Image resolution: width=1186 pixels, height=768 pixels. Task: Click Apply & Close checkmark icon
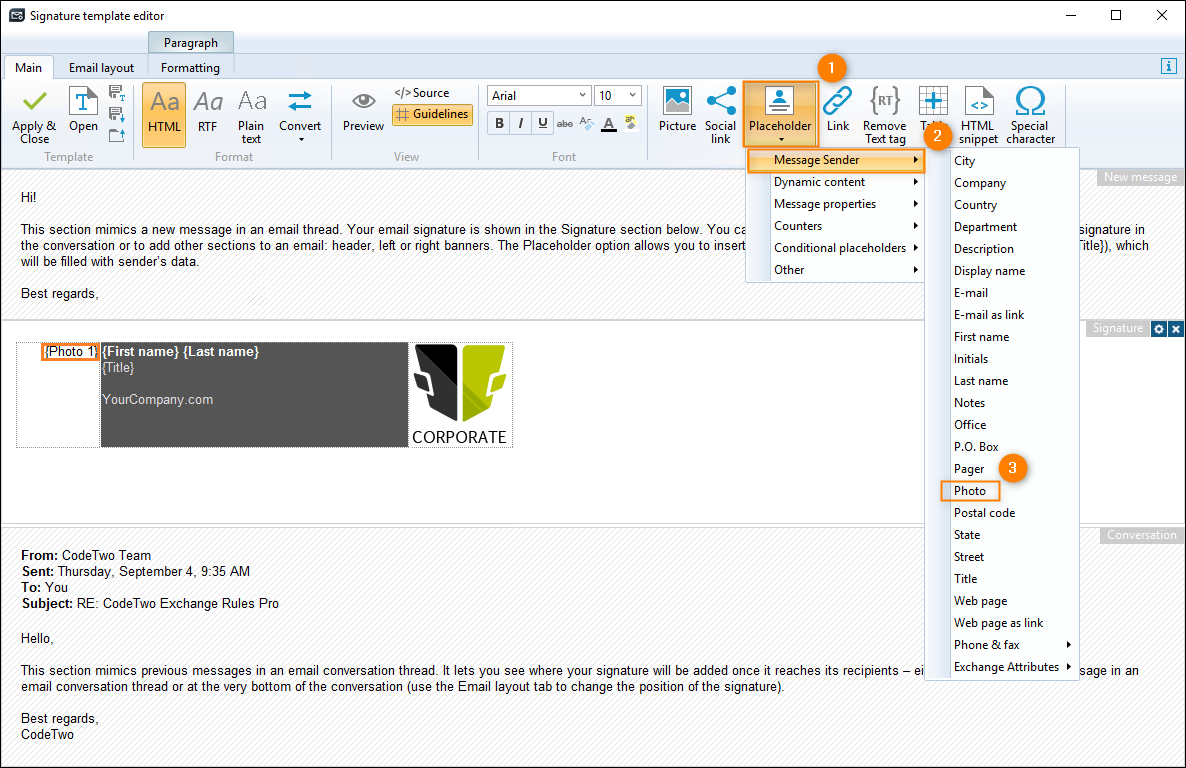35,101
